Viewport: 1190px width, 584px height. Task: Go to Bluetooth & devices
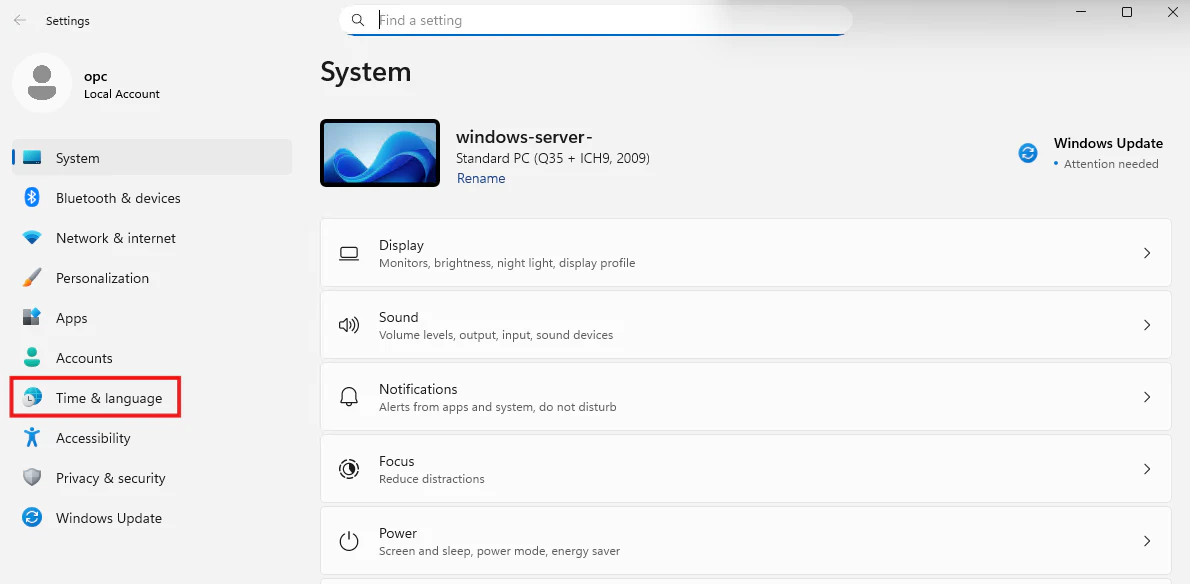tap(118, 198)
